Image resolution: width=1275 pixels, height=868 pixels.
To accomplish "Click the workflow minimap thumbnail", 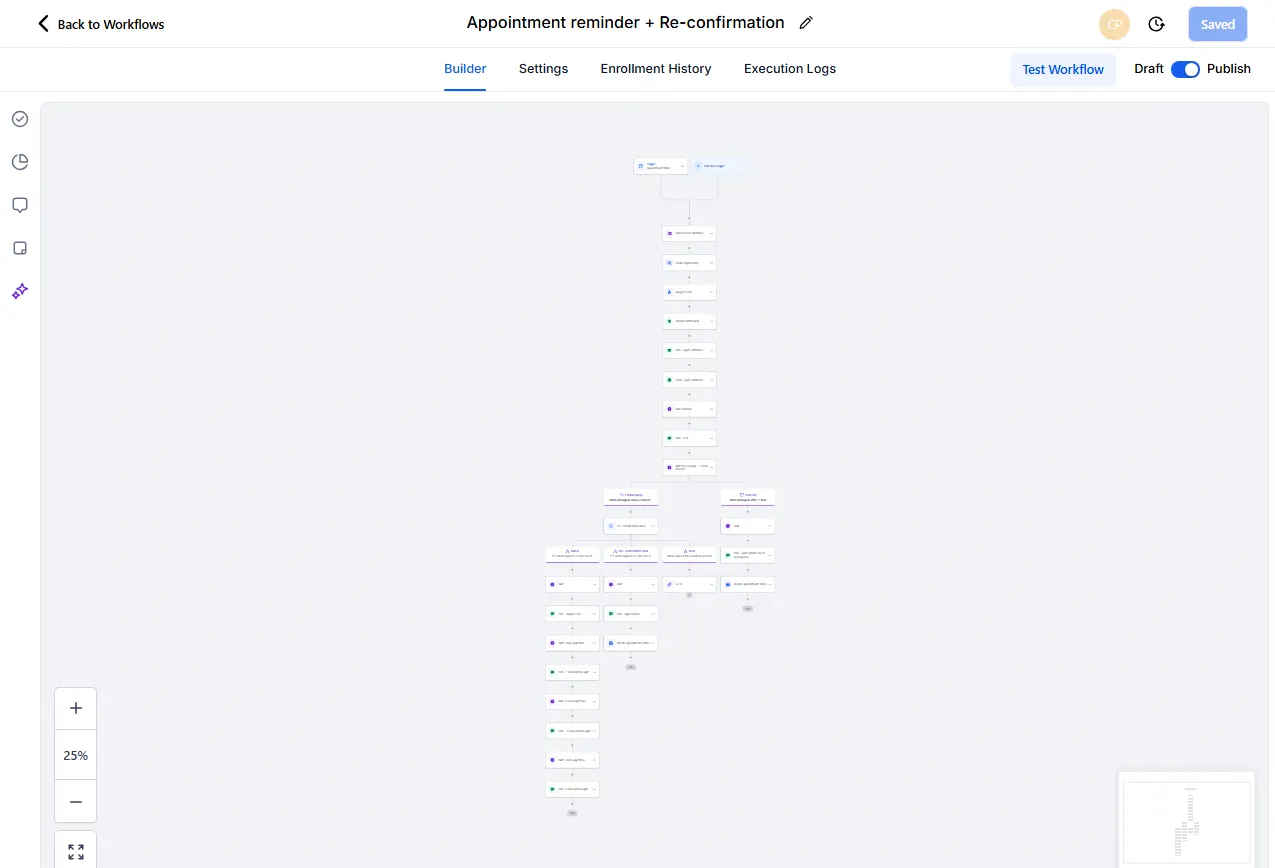I will point(1186,821).
